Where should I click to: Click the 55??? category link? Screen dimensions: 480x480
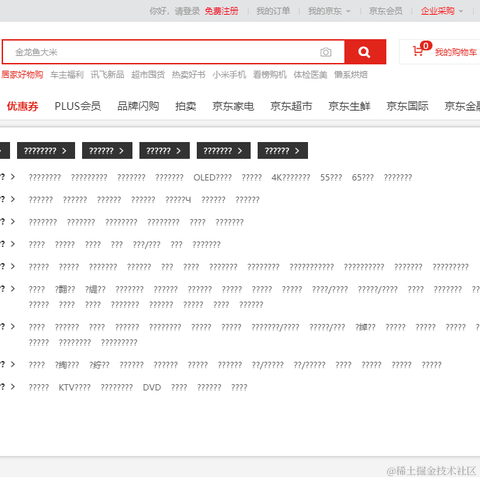pyautogui.click(x=331, y=178)
